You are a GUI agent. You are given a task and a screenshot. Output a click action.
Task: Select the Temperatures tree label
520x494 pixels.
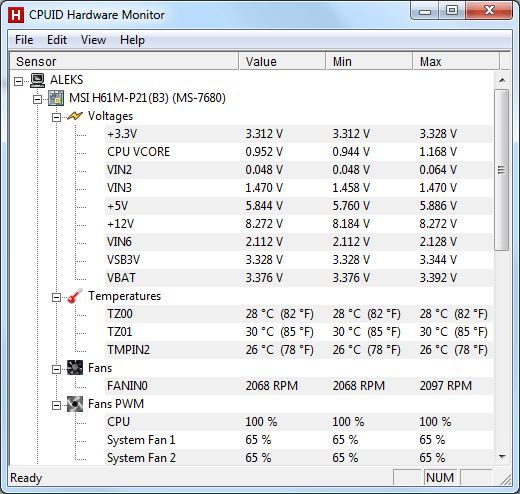pos(124,296)
